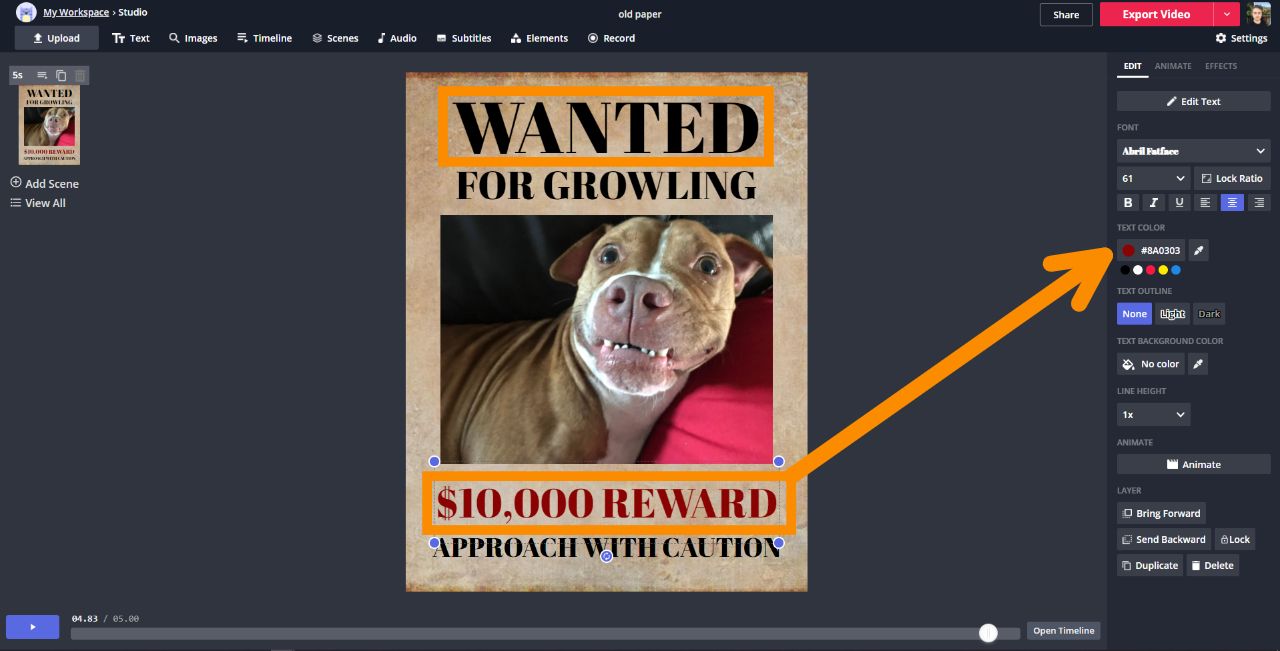Click the 5s scene duration label
This screenshot has width=1280, height=651.
18,75
